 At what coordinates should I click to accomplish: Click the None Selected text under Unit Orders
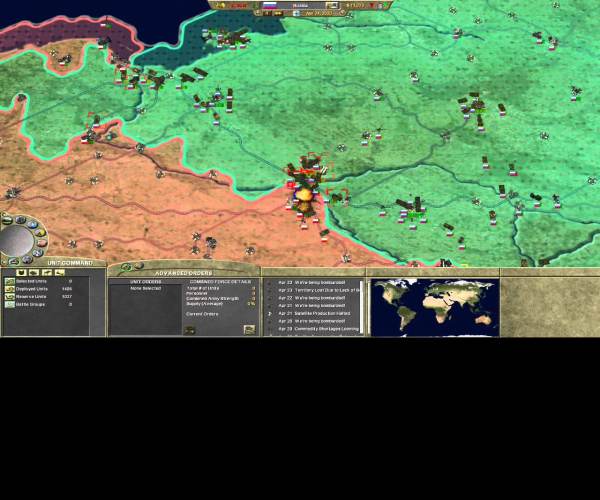coord(145,288)
